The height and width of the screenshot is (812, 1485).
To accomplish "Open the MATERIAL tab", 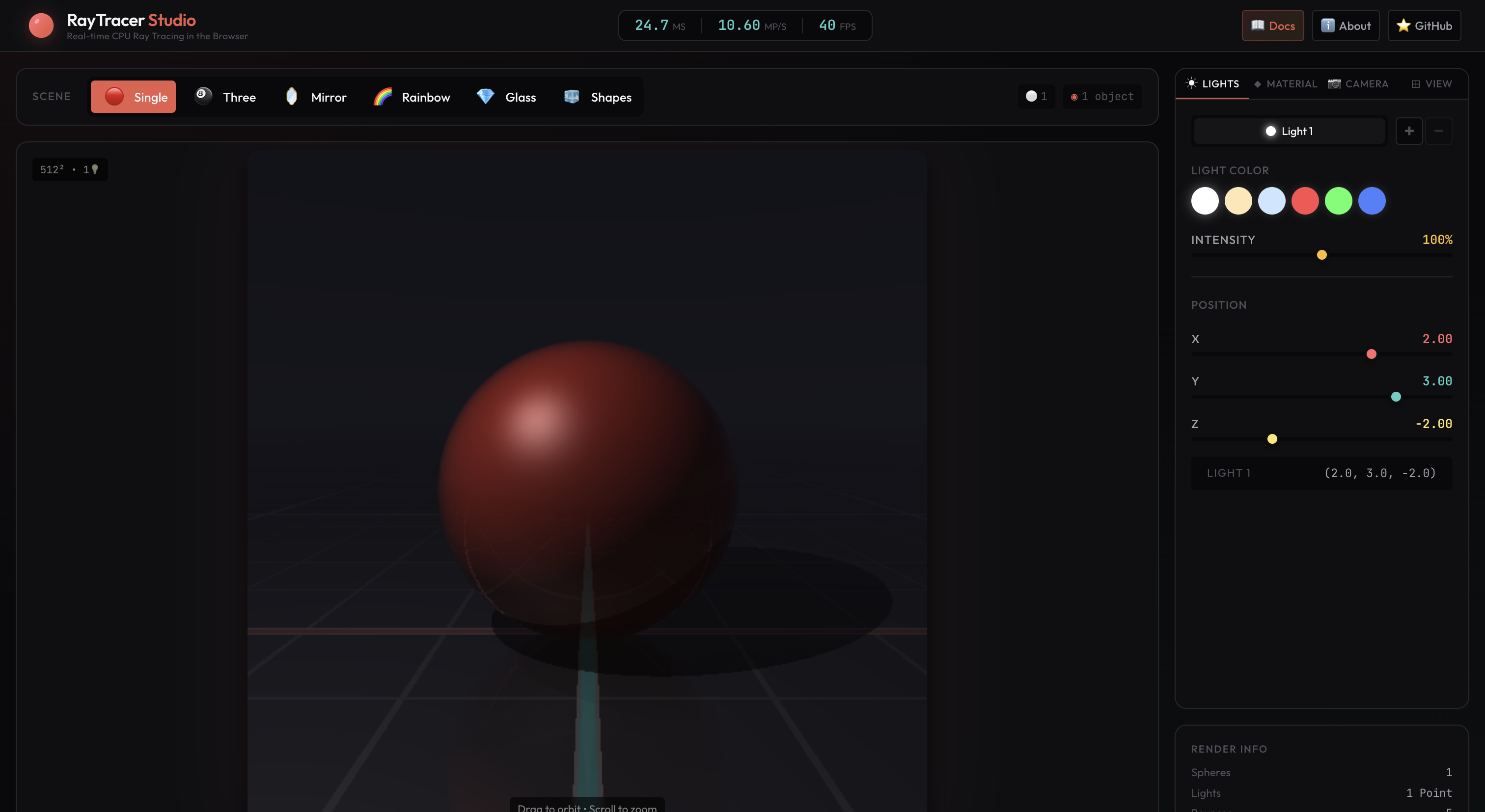I will 1286,84.
